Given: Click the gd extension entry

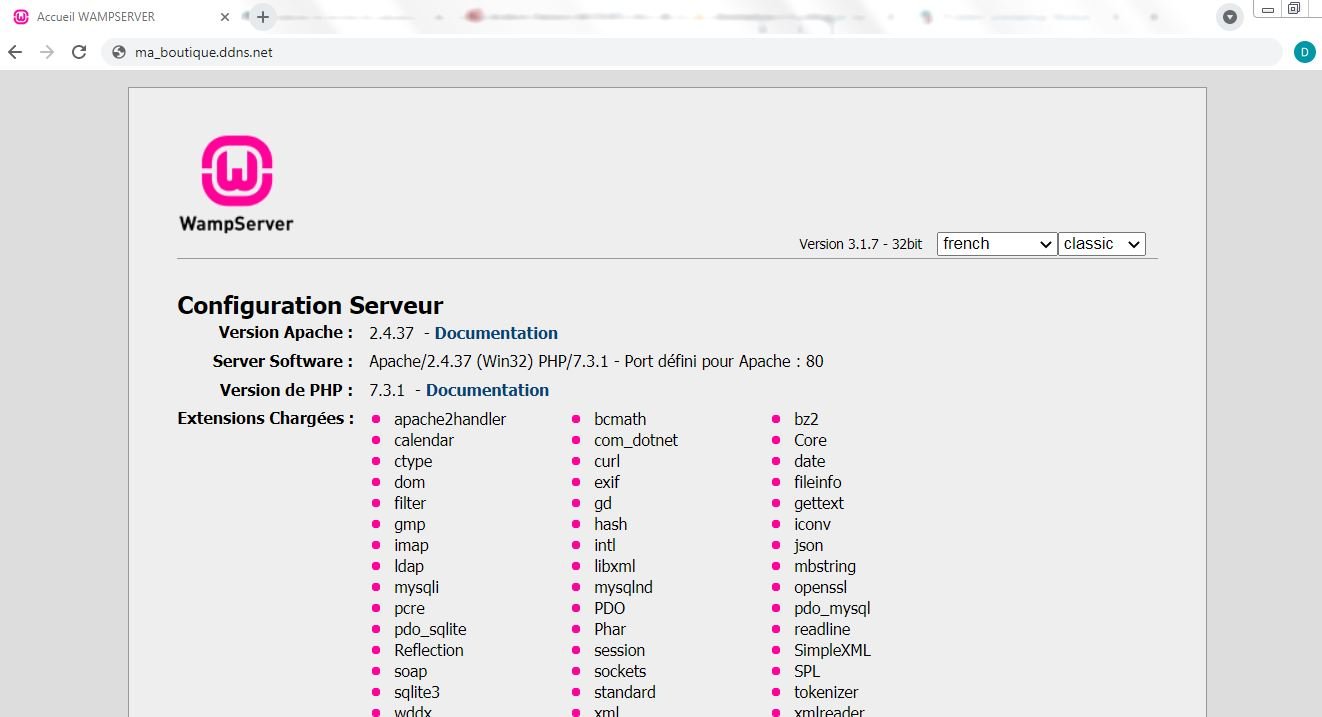Looking at the screenshot, I should point(603,503).
